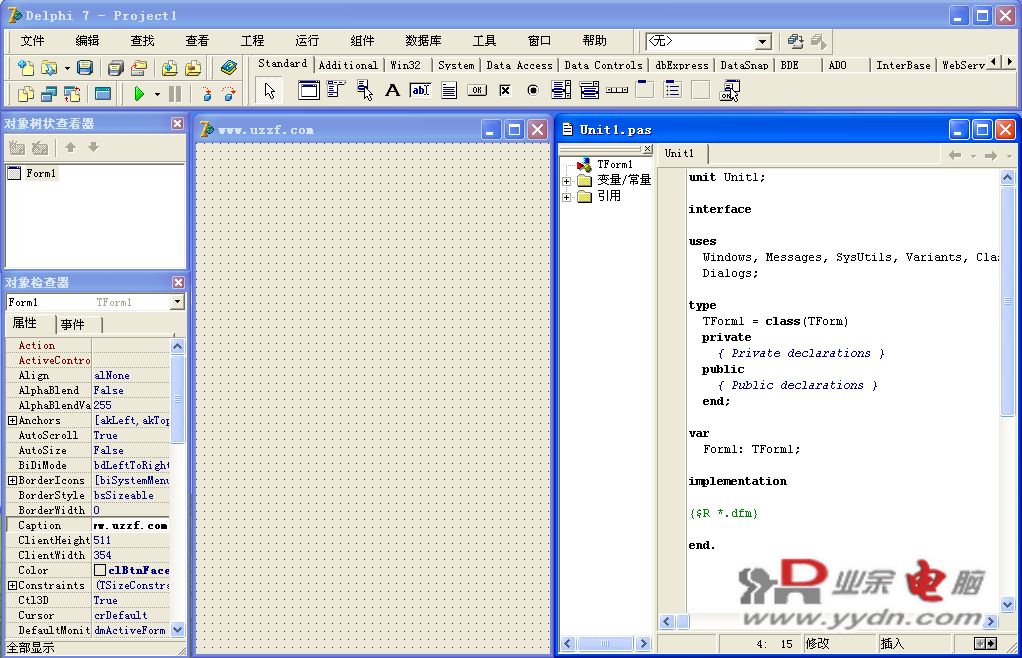1022x658 pixels.
Task: Expand the Anchors property
Action: pos(12,421)
